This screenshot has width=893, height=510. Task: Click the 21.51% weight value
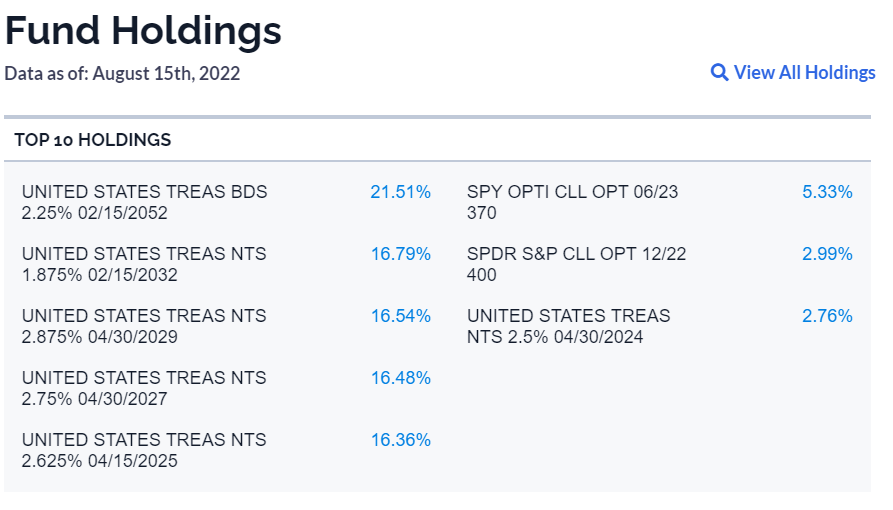400,192
